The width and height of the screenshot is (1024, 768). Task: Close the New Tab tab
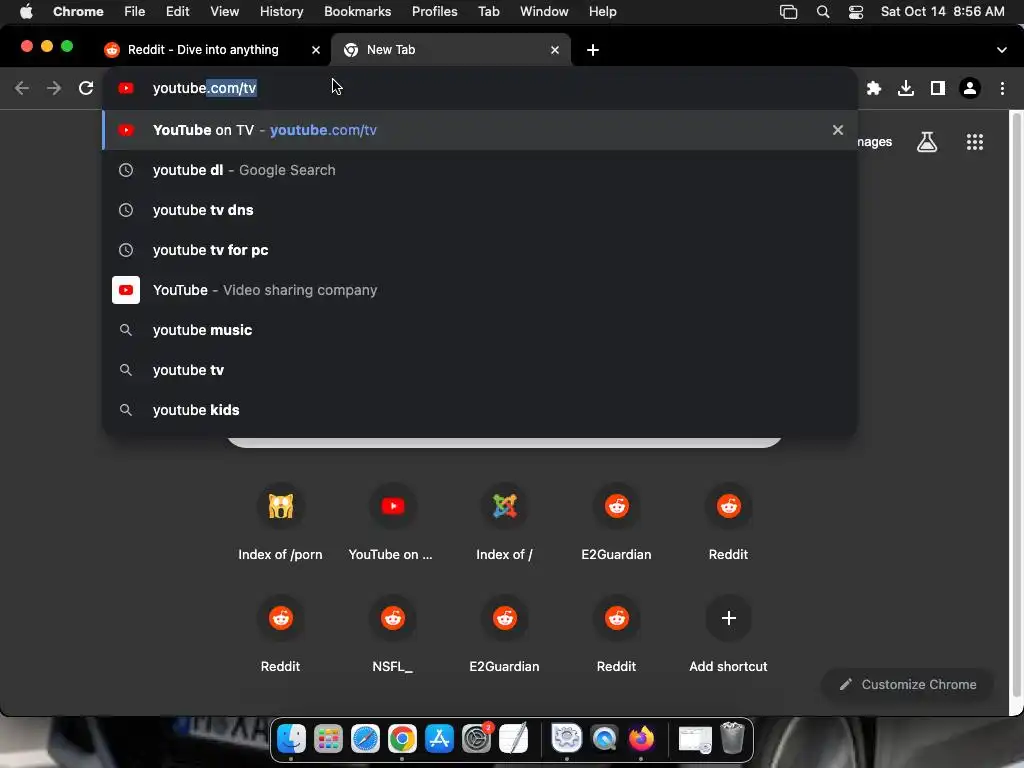pyautogui.click(x=554, y=50)
